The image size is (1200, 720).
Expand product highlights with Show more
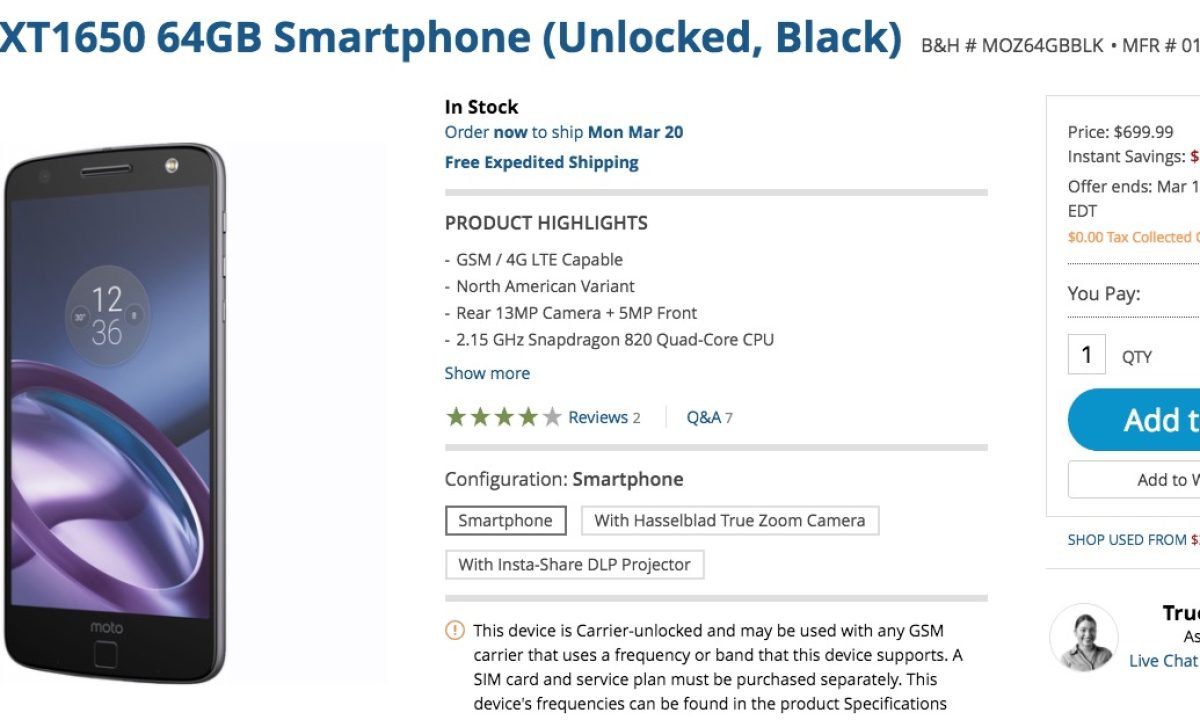pyautogui.click(x=487, y=373)
